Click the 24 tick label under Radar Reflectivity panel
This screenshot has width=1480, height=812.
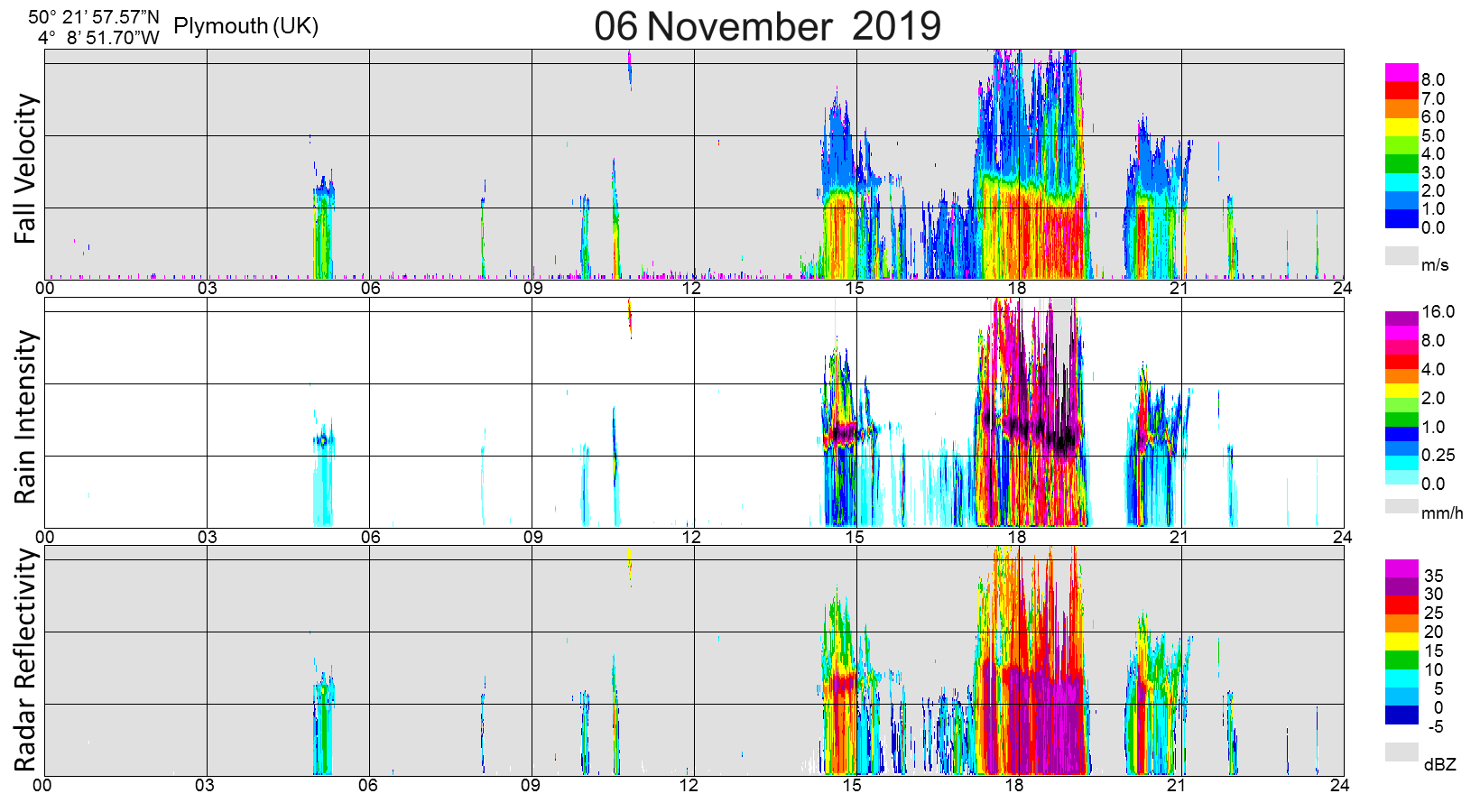(x=1339, y=785)
